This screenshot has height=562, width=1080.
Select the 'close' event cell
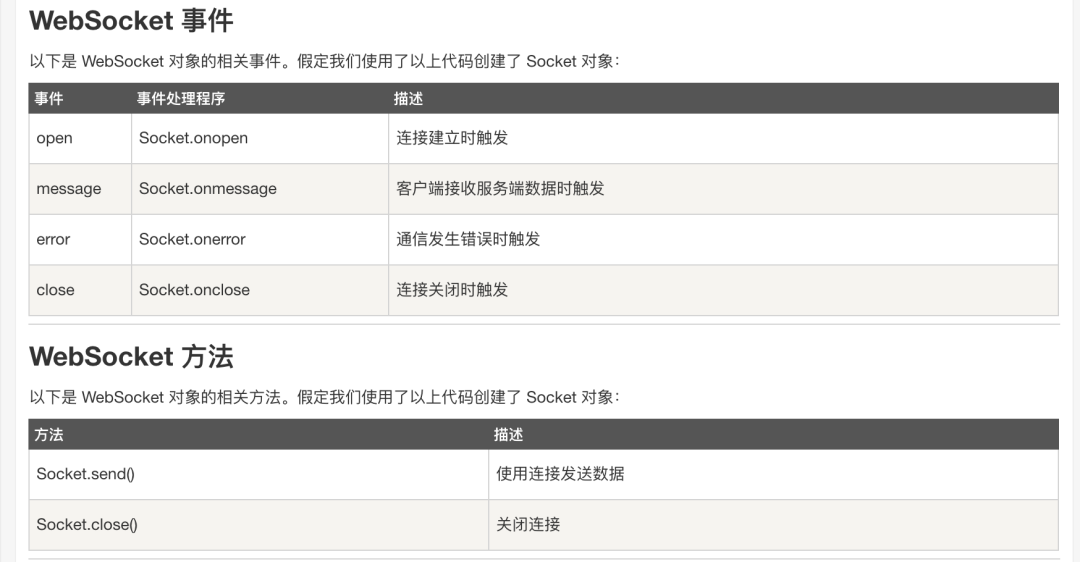click(80, 290)
